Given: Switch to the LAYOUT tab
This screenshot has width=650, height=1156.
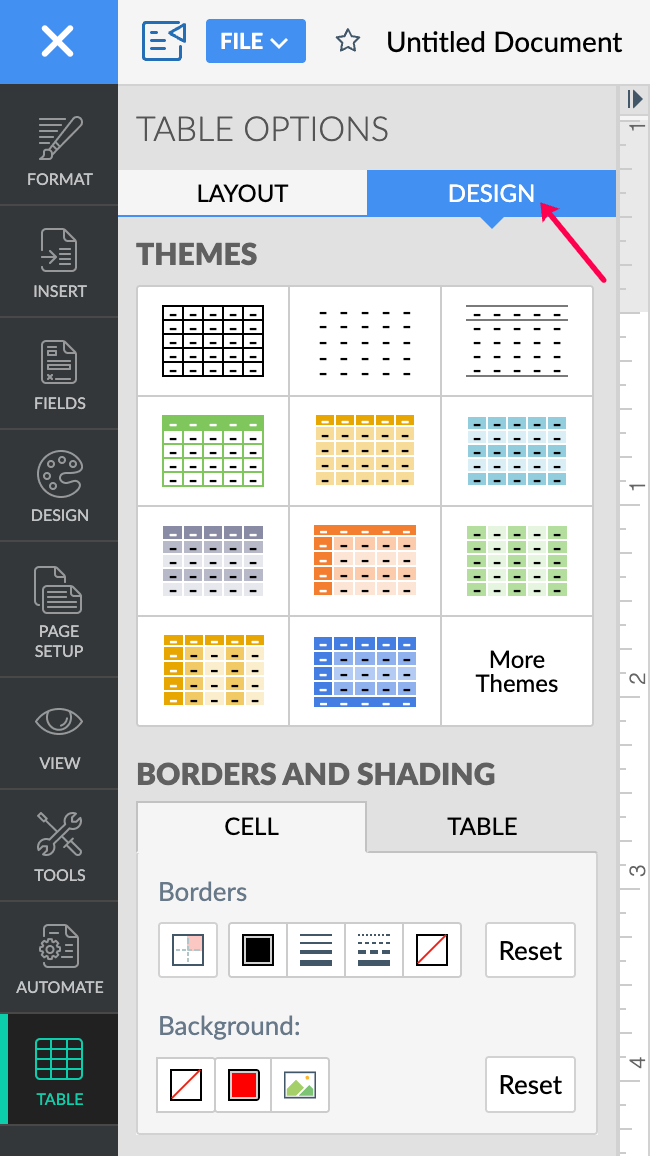Looking at the screenshot, I should pos(242,194).
